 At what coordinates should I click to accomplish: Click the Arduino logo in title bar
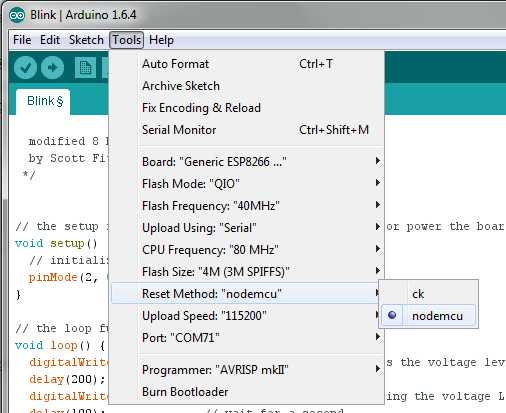pyautogui.click(x=17, y=15)
